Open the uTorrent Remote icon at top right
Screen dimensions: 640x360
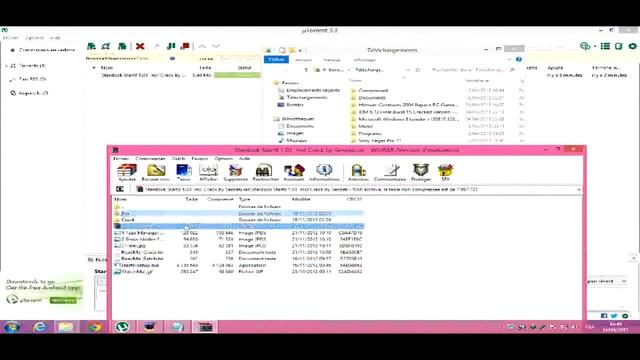(x=585, y=46)
